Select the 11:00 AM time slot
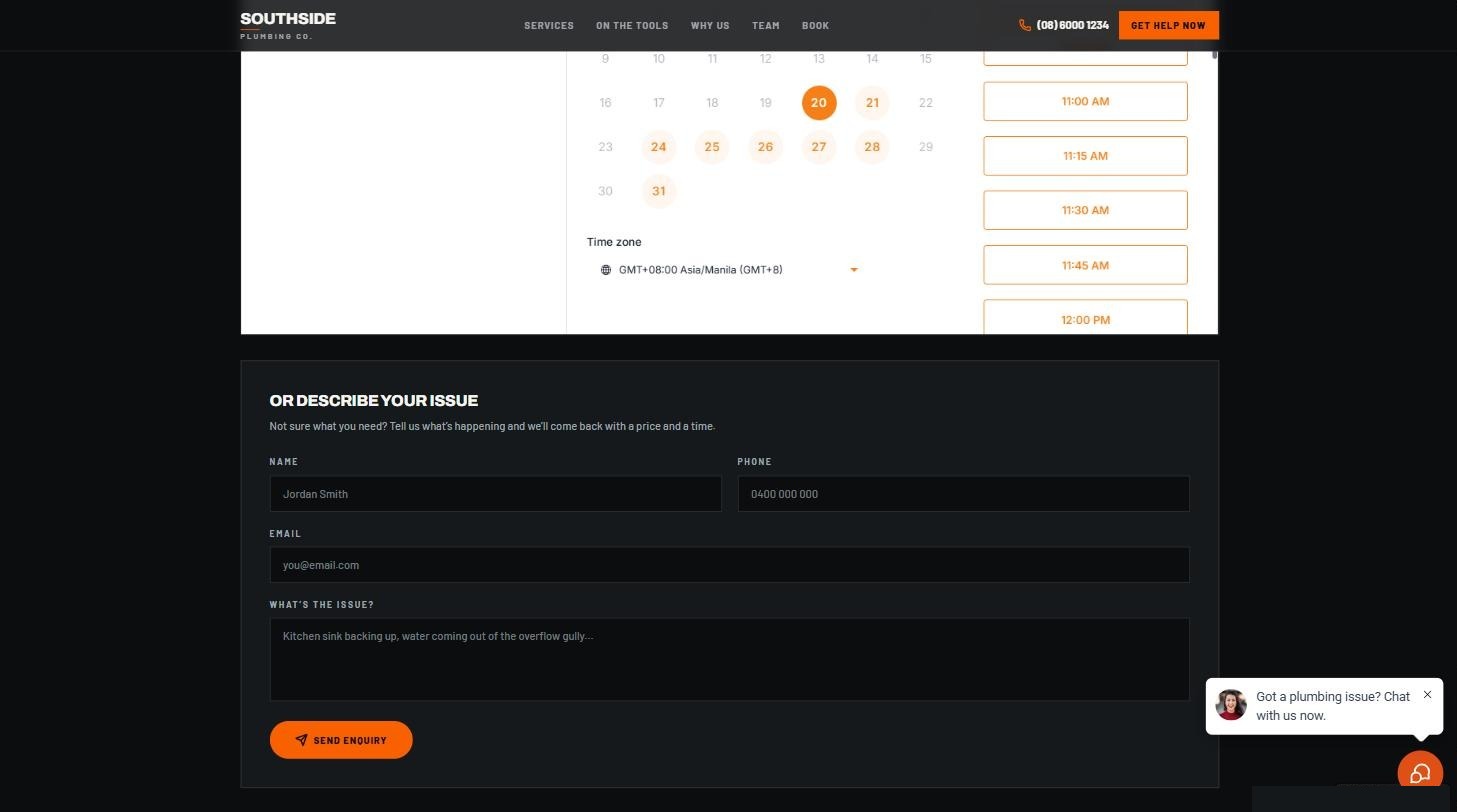The image size is (1457, 812). tap(1085, 101)
